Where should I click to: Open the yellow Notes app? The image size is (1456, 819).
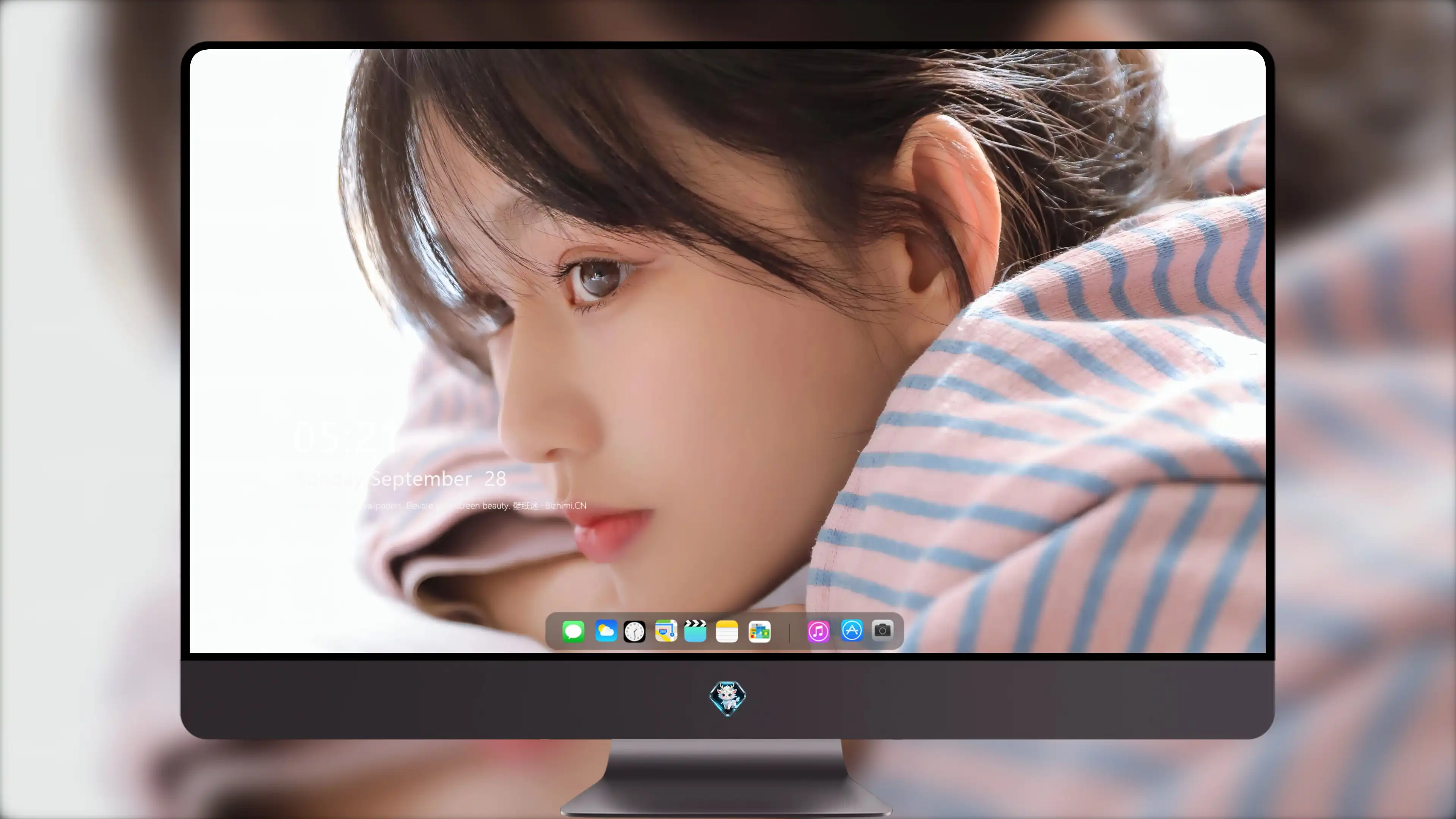coord(727,631)
